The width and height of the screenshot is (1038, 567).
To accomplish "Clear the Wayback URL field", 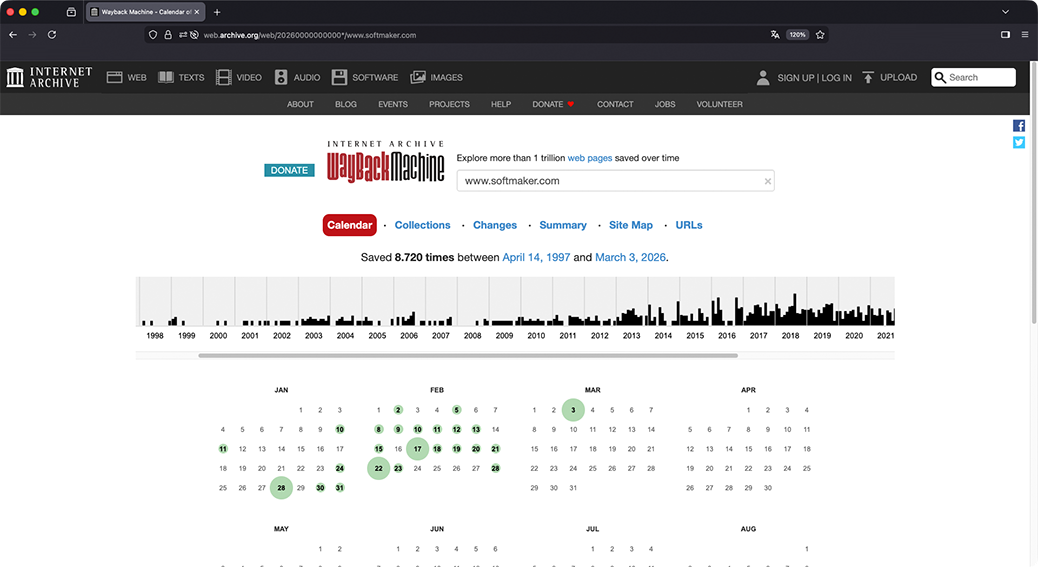I will [x=768, y=181].
